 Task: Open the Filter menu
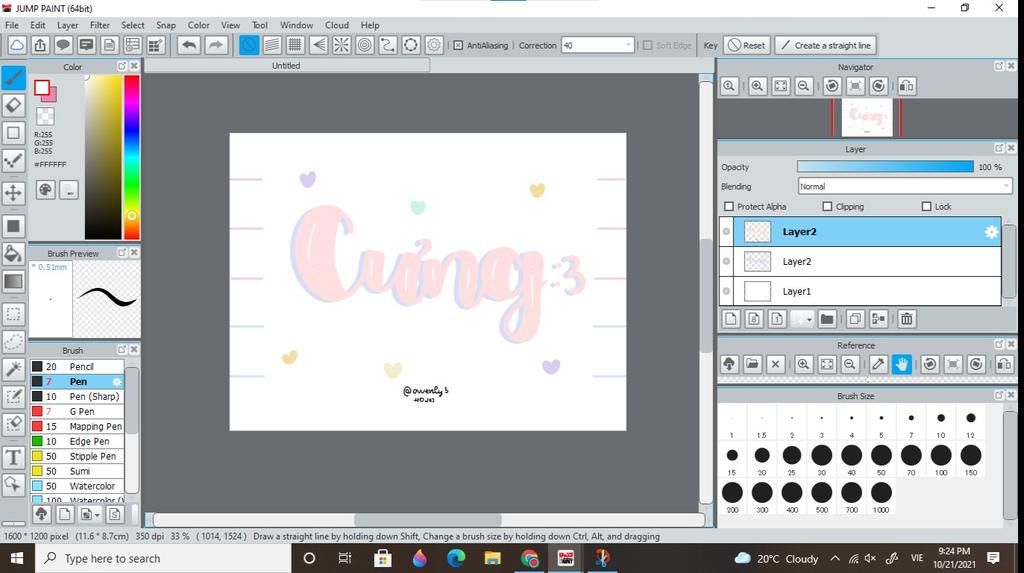[x=99, y=25]
